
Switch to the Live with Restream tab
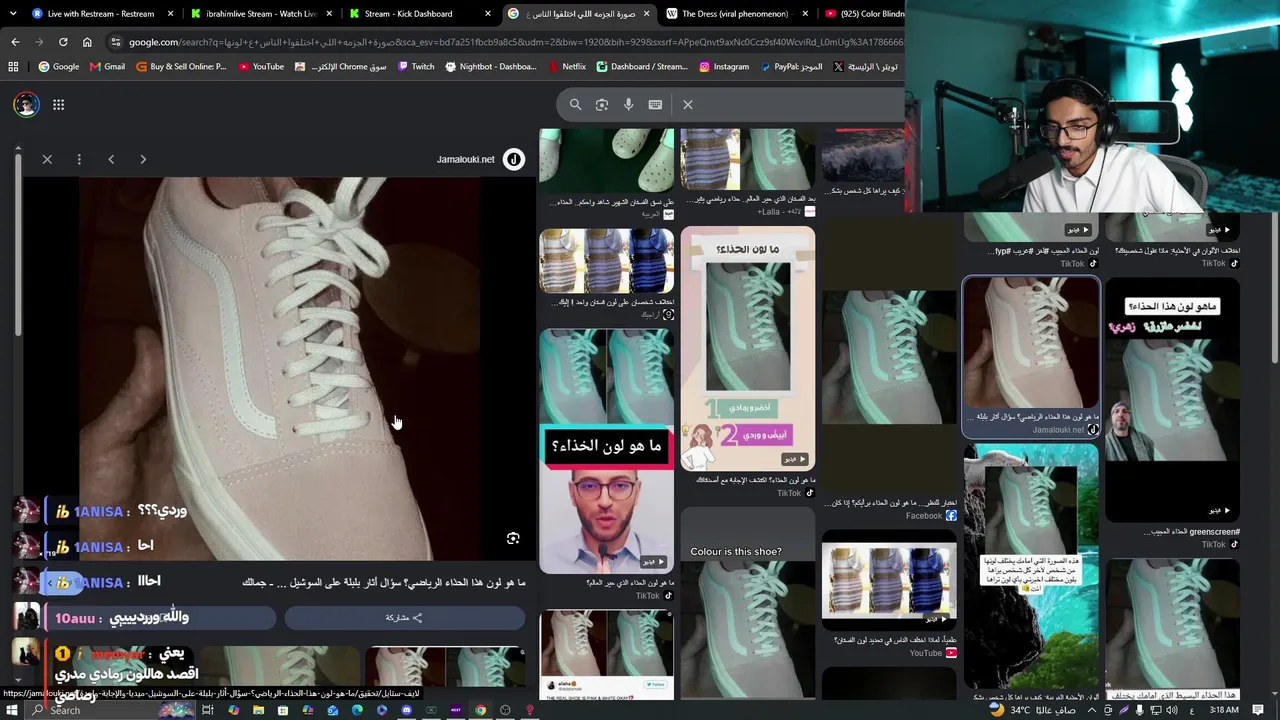click(x=100, y=14)
